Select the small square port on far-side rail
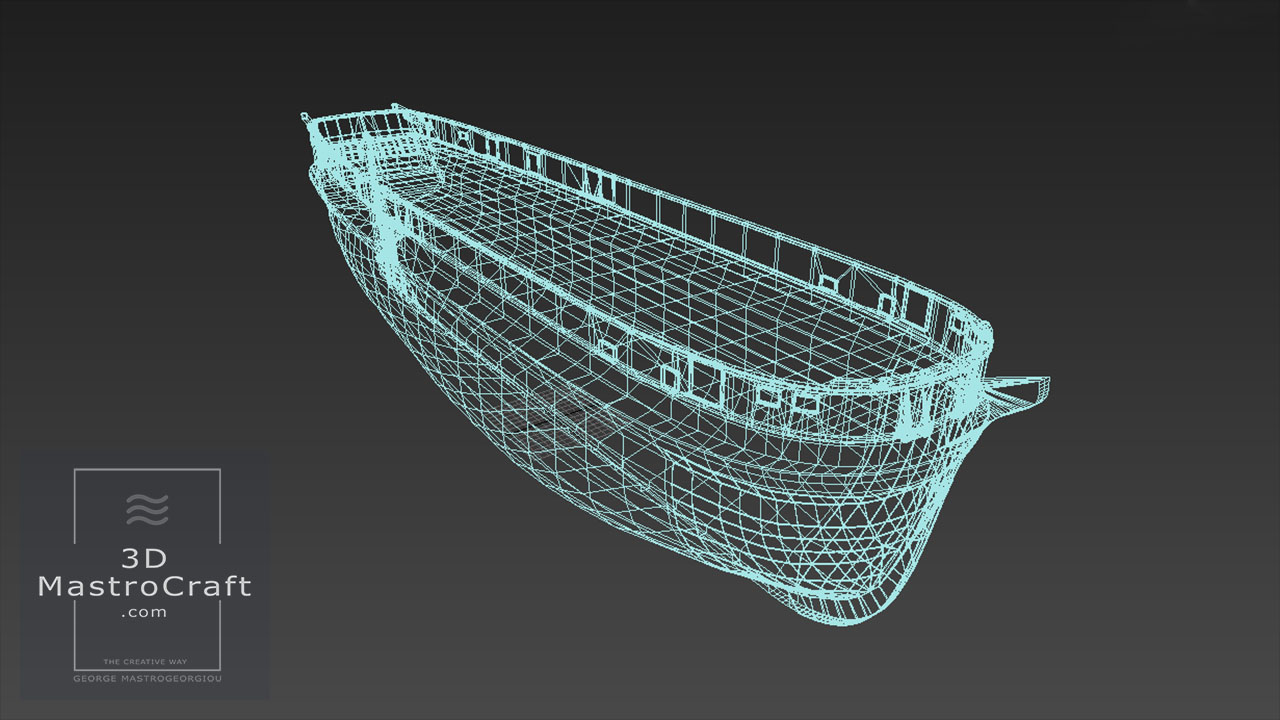Viewport: 1280px width, 720px height. 828,283
